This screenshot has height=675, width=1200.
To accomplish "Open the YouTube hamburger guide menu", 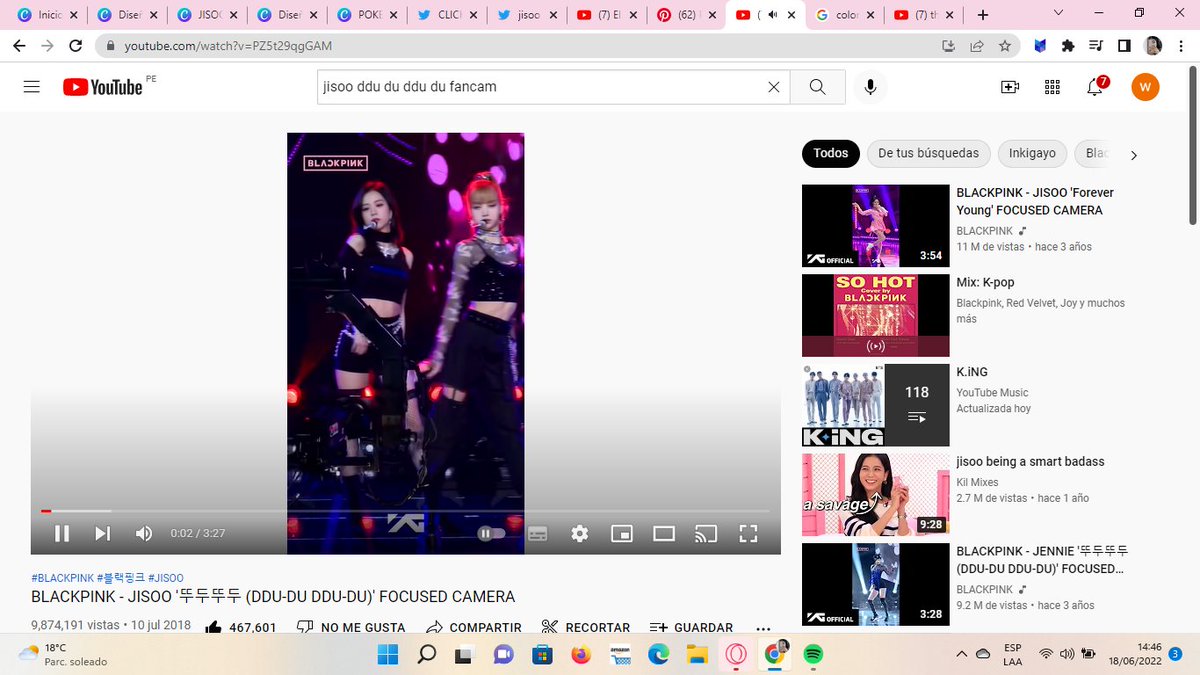I will click(x=32, y=87).
